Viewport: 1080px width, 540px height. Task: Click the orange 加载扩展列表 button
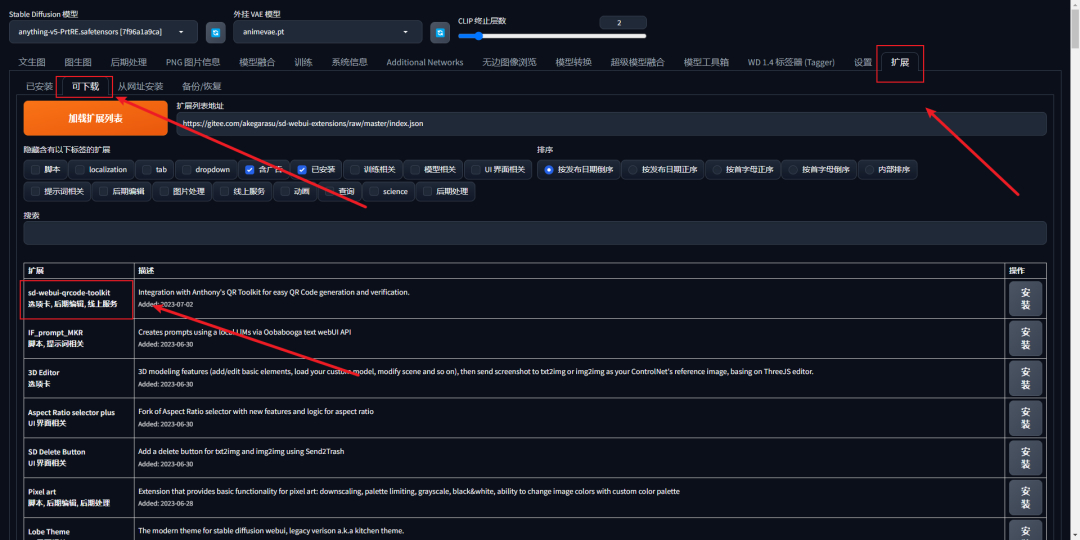click(x=96, y=118)
